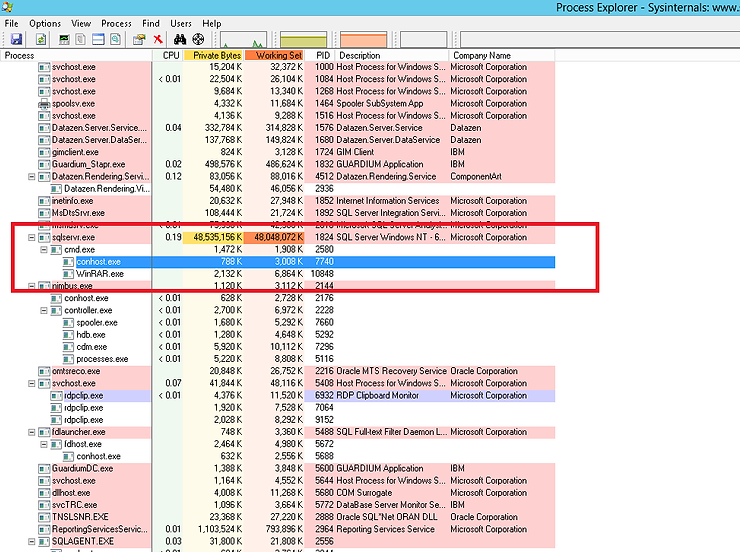
Task: Click the Save toolbar icon
Action: click(x=17, y=39)
